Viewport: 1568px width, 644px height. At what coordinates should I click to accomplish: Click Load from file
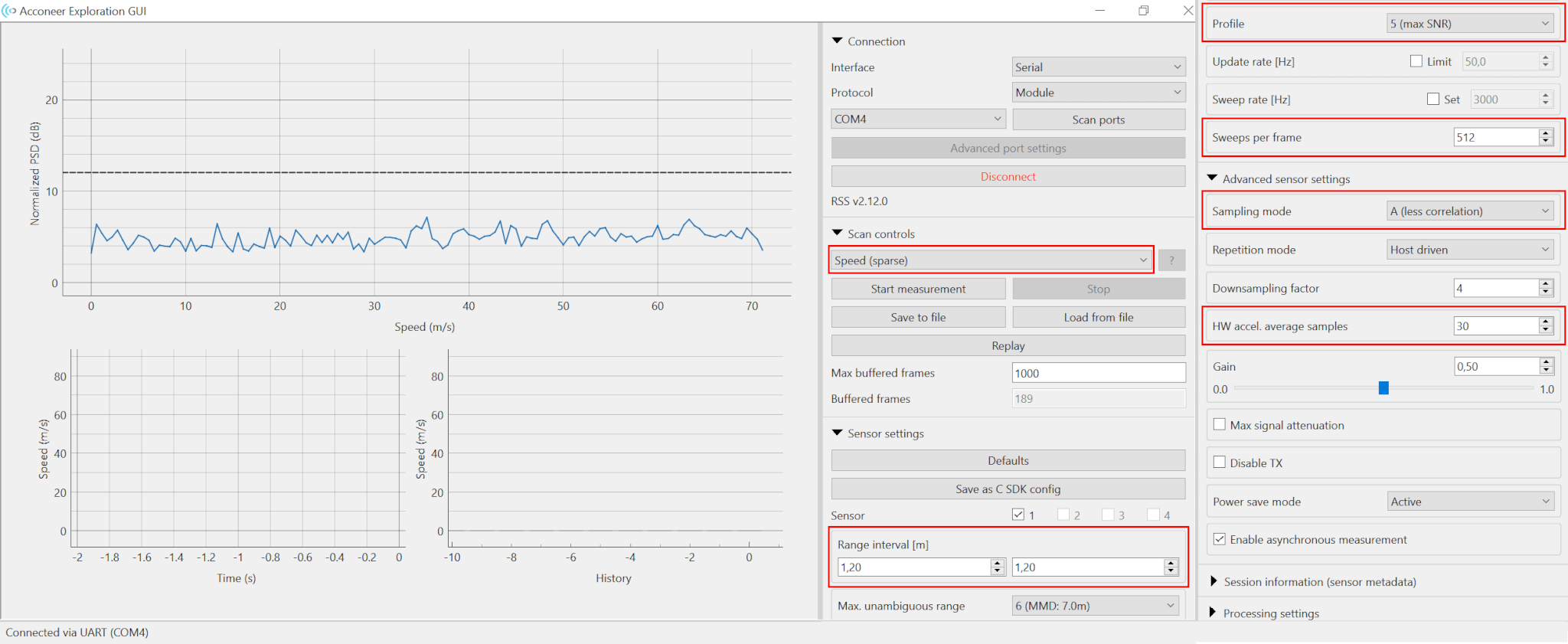coord(1099,317)
